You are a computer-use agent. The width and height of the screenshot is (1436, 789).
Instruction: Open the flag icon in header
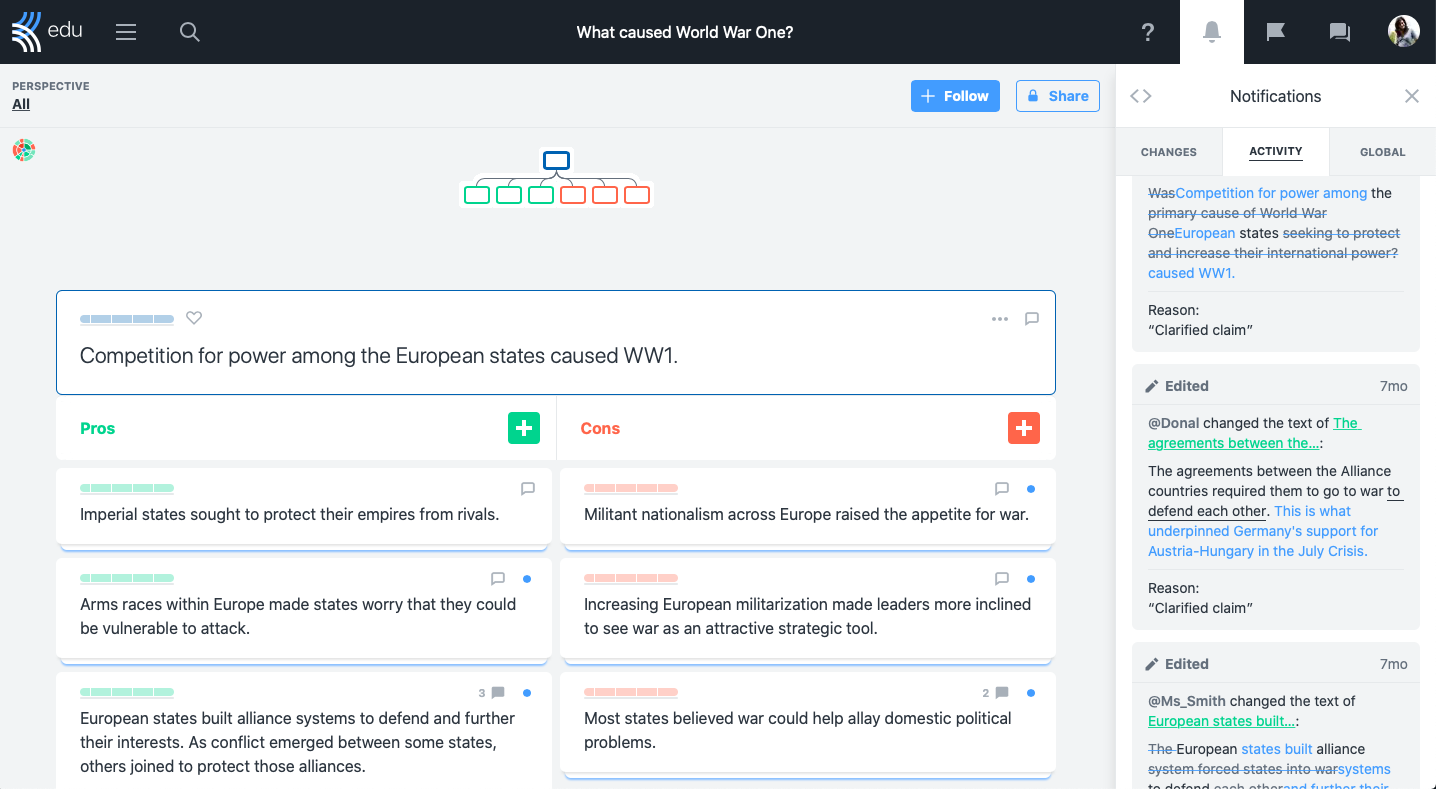[1276, 32]
